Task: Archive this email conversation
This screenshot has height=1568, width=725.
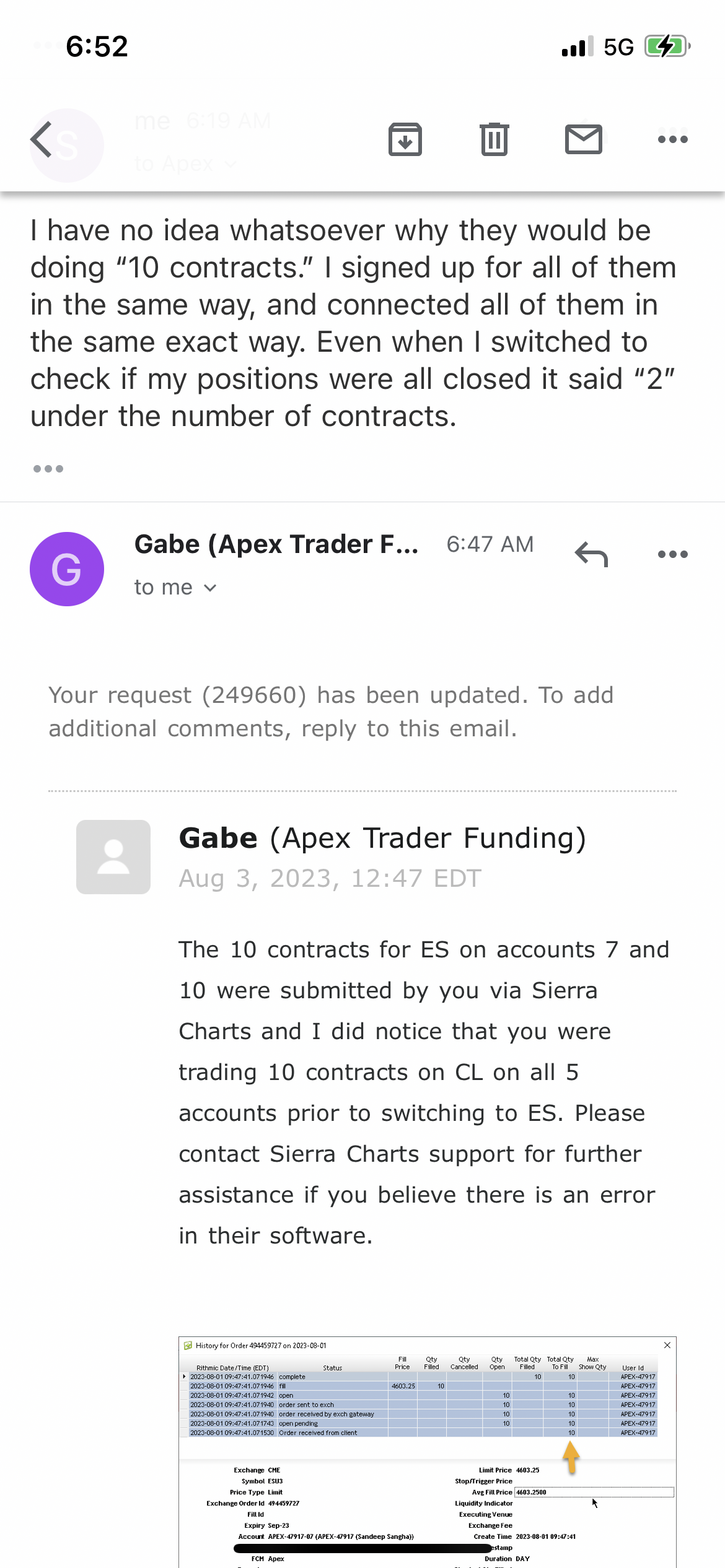Action: [405, 139]
